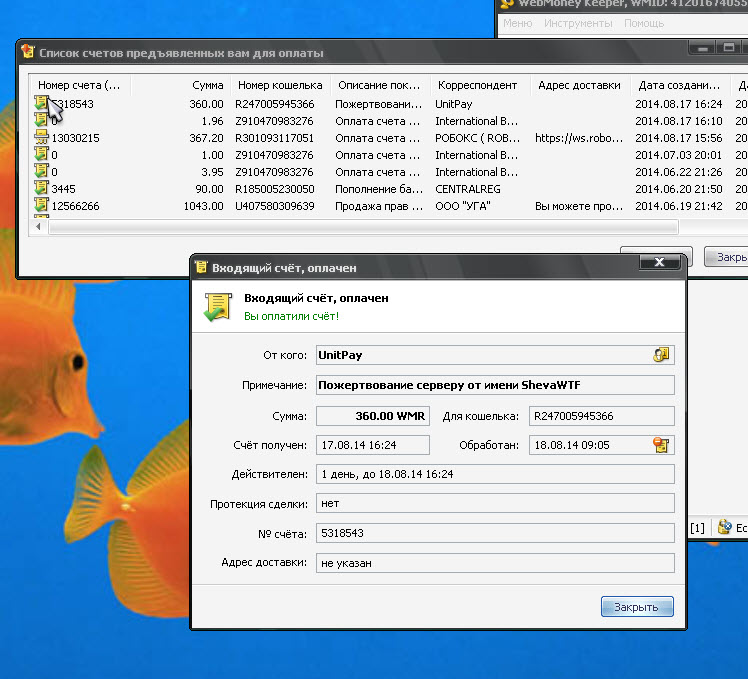Select date cell 2014.06.22 21:26
The width and height of the screenshot is (748, 679).
[x=679, y=172]
